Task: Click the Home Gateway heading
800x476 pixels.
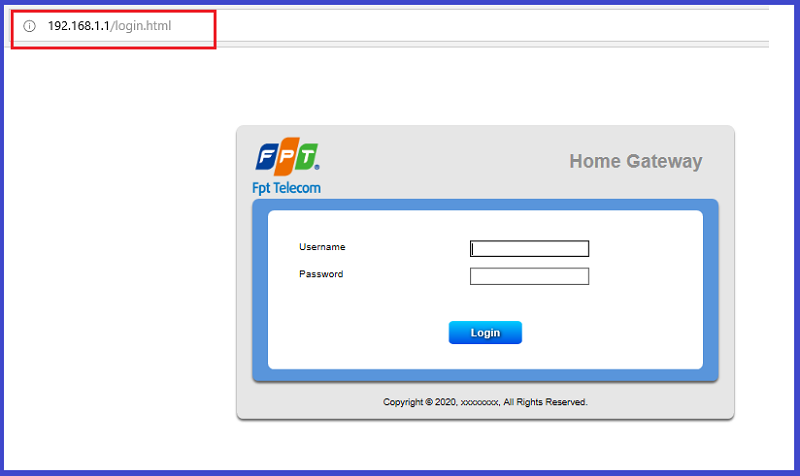Action: pyautogui.click(x=636, y=161)
